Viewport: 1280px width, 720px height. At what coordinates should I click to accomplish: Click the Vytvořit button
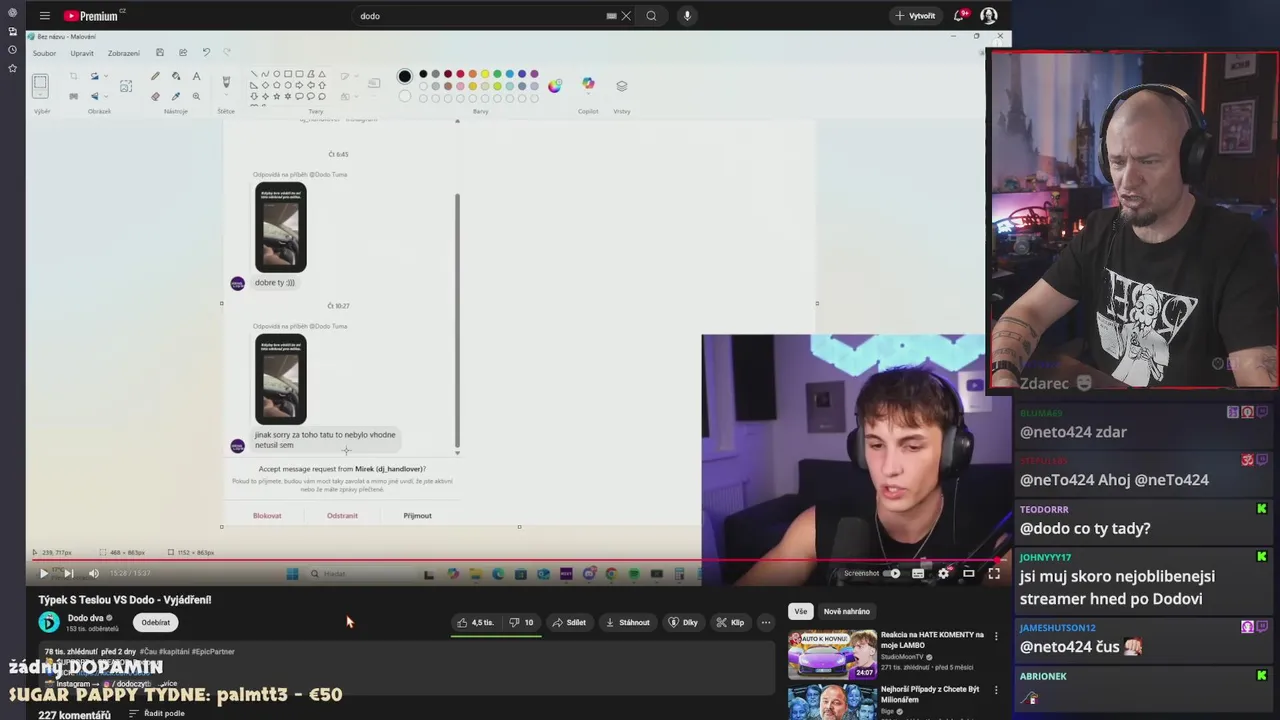(915, 16)
